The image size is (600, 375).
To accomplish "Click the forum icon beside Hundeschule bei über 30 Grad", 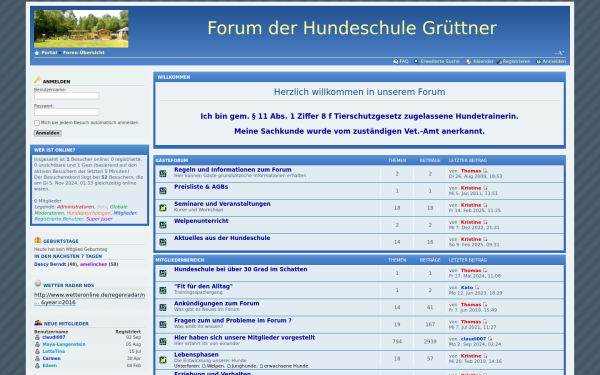I will (x=163, y=273).
